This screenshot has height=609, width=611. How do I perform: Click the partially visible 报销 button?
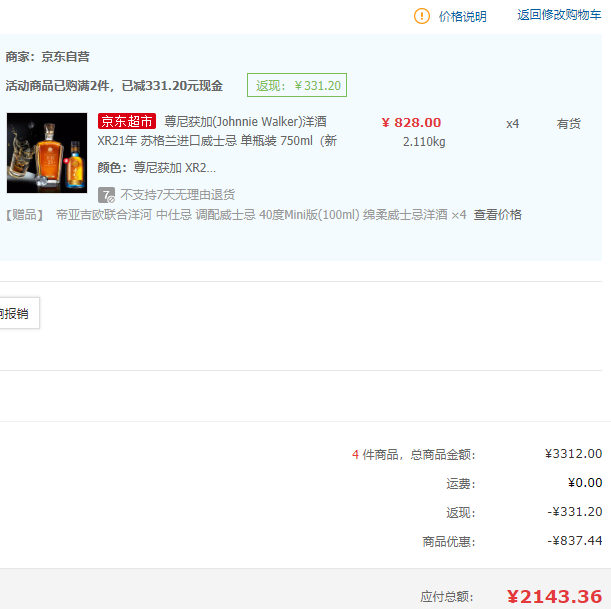[18, 313]
